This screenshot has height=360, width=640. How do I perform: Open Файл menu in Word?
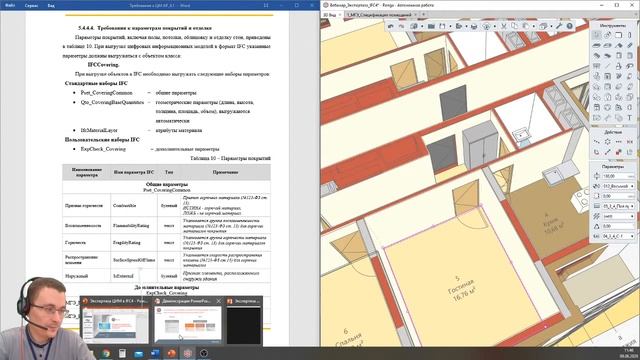[x=10, y=6]
